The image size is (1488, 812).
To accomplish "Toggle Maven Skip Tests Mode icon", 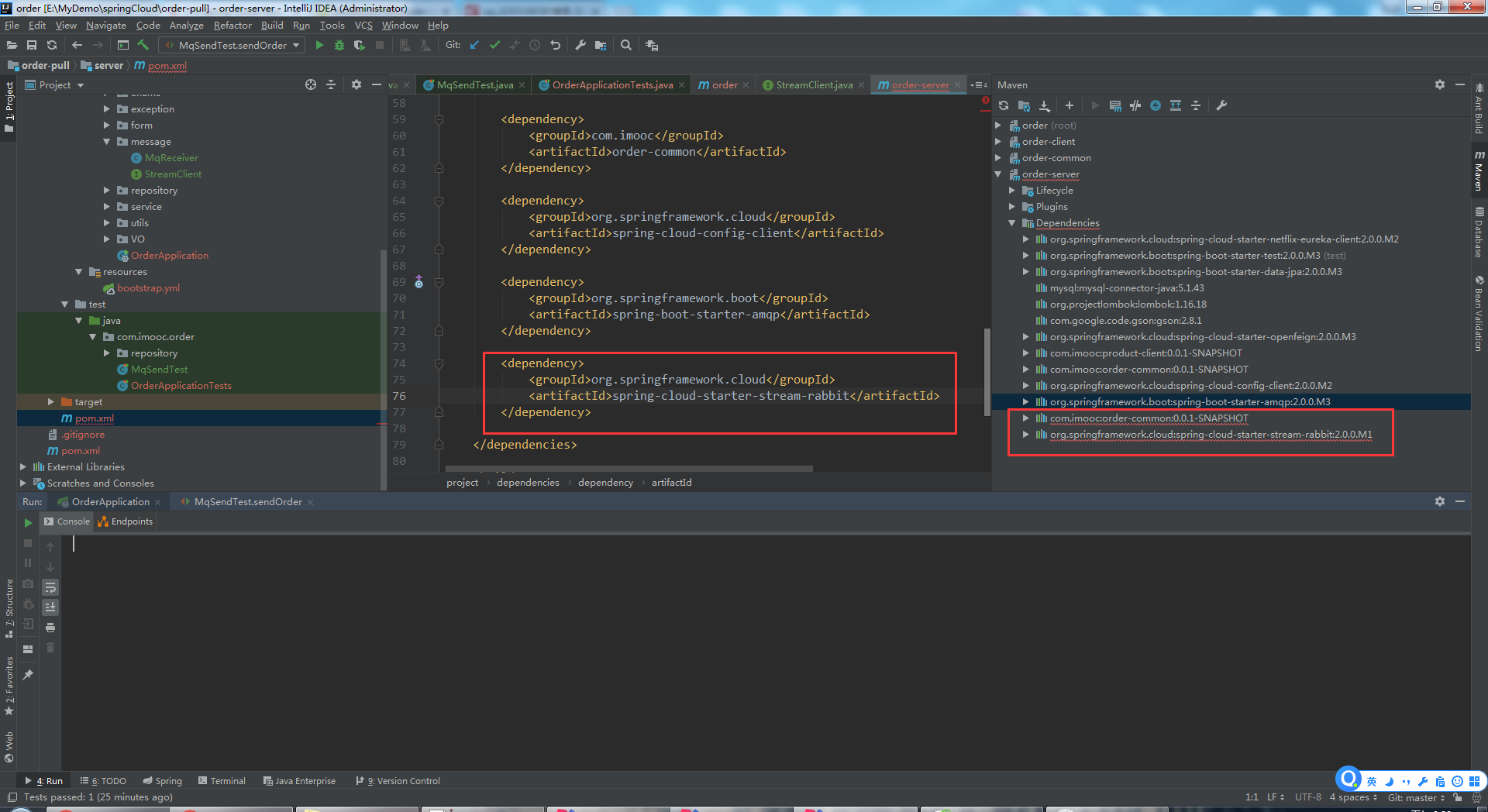I will 1156,105.
